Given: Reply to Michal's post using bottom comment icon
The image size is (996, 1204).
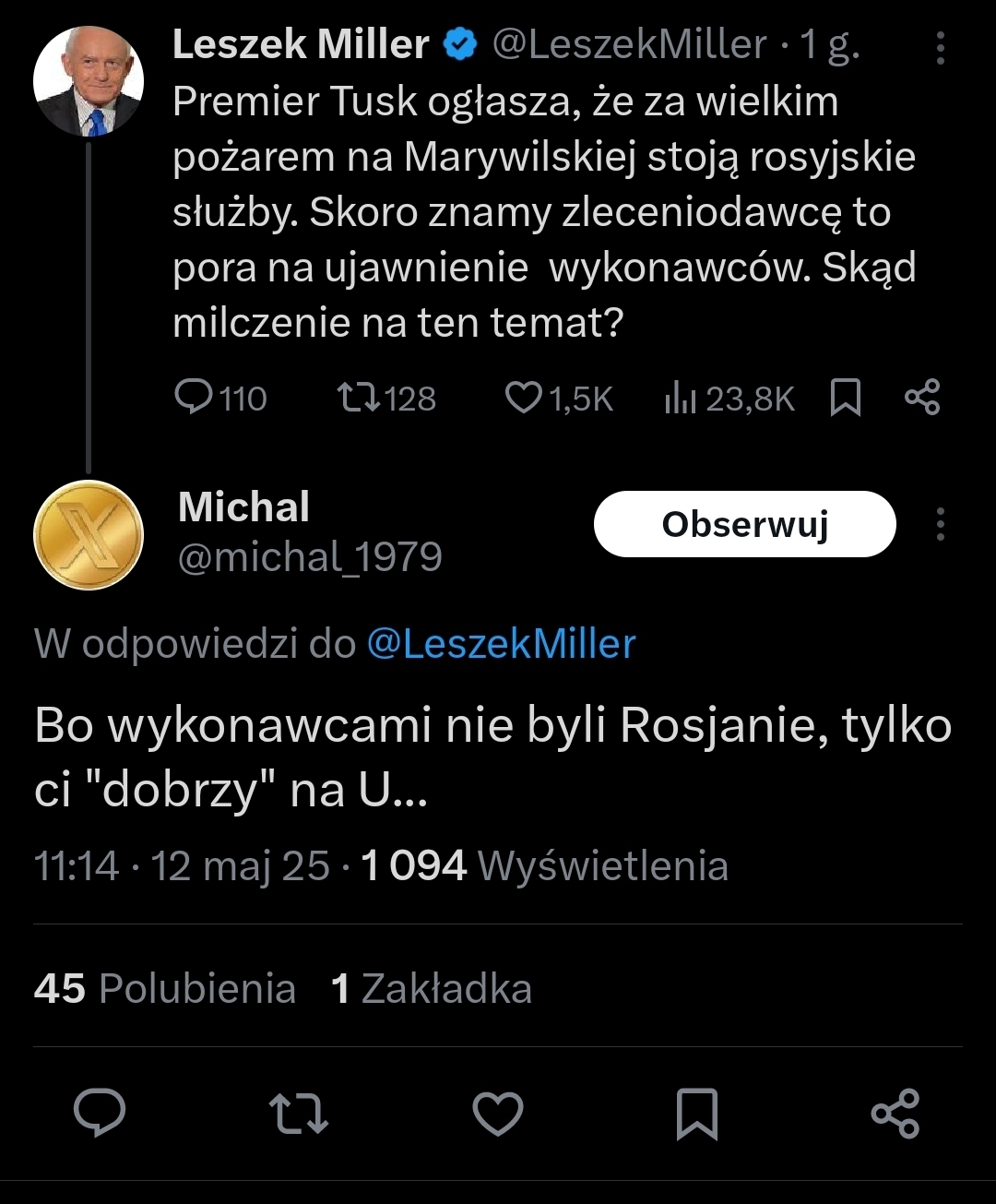Looking at the screenshot, I should pyautogui.click(x=100, y=1112).
